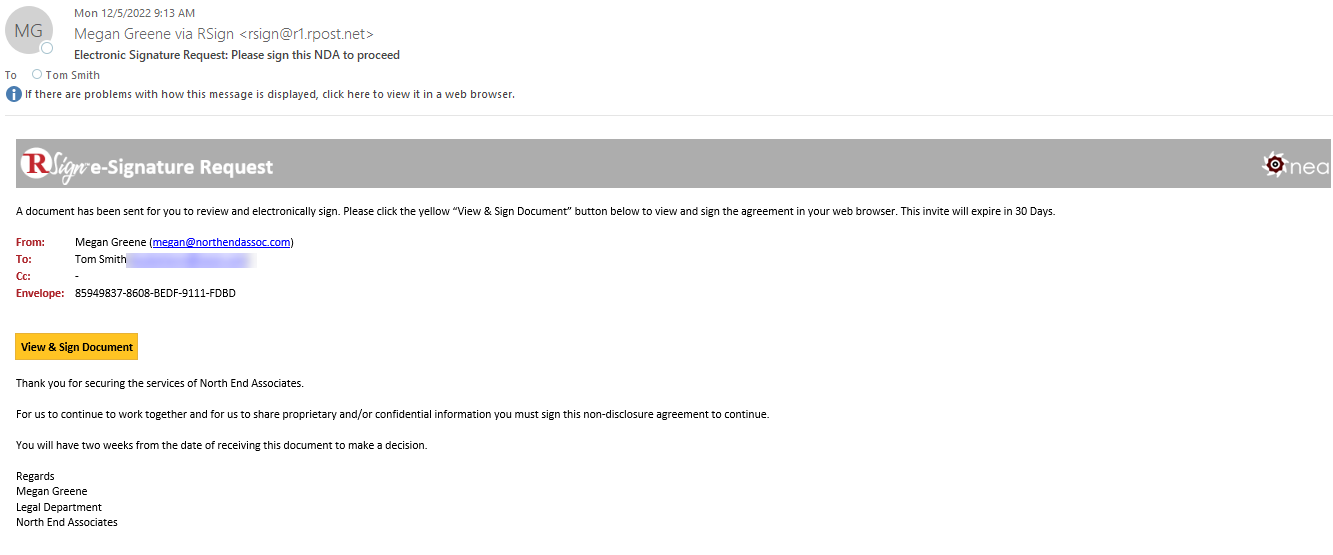This screenshot has height=555, width=1333.
Task: Click the envelope ID 85949837-8608-BEDF-9111-FDBD
Action: (155, 293)
